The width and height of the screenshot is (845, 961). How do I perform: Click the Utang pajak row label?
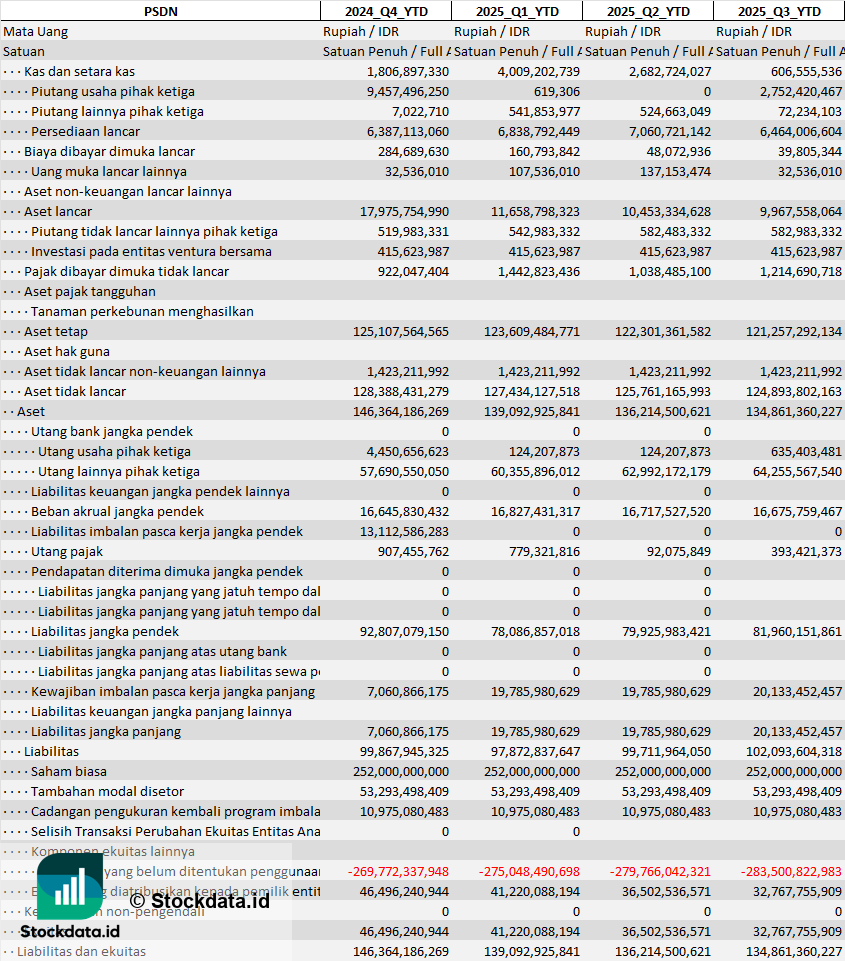tap(67, 552)
